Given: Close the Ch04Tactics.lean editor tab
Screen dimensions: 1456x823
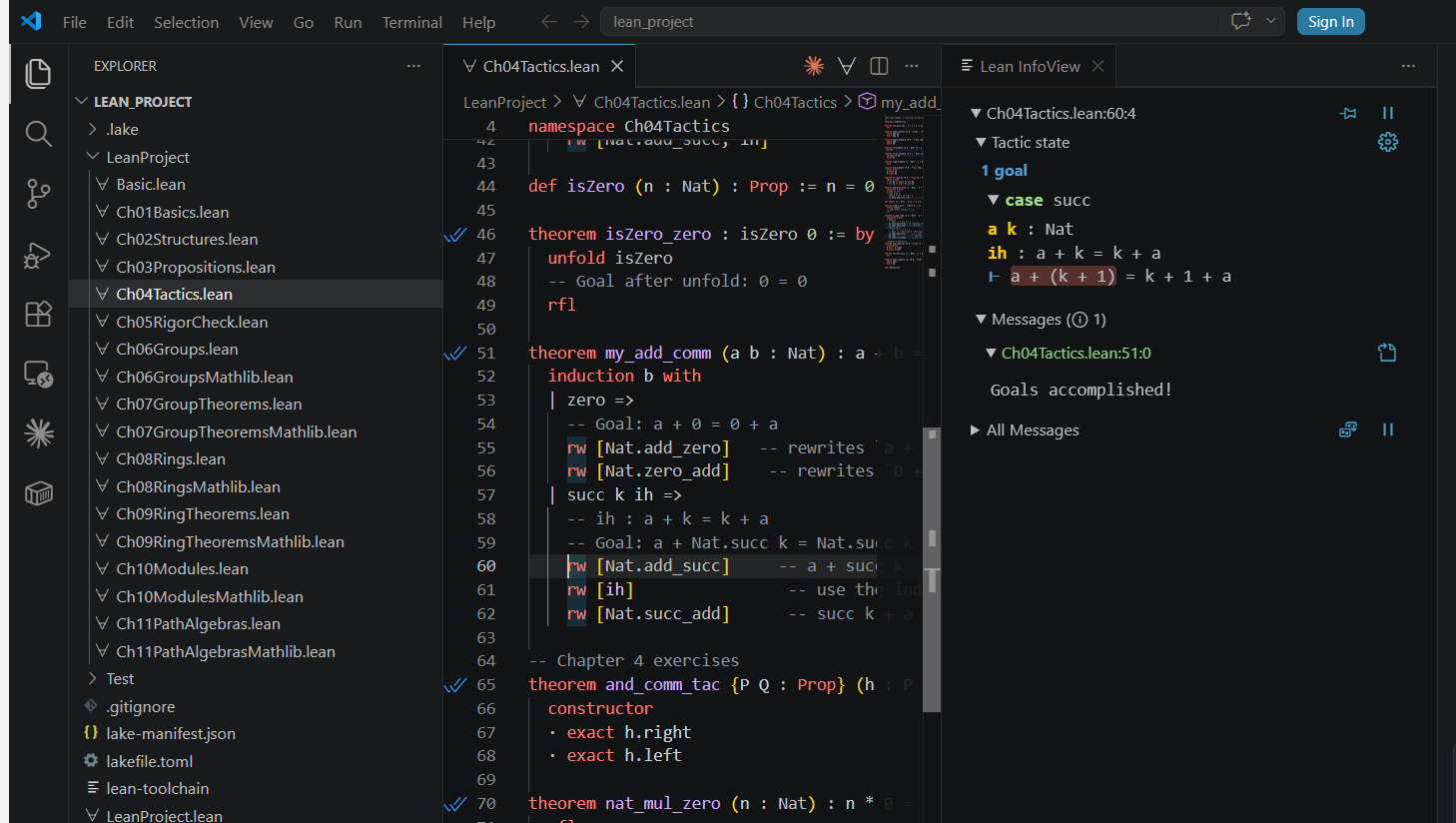Looking at the screenshot, I should click(617, 66).
